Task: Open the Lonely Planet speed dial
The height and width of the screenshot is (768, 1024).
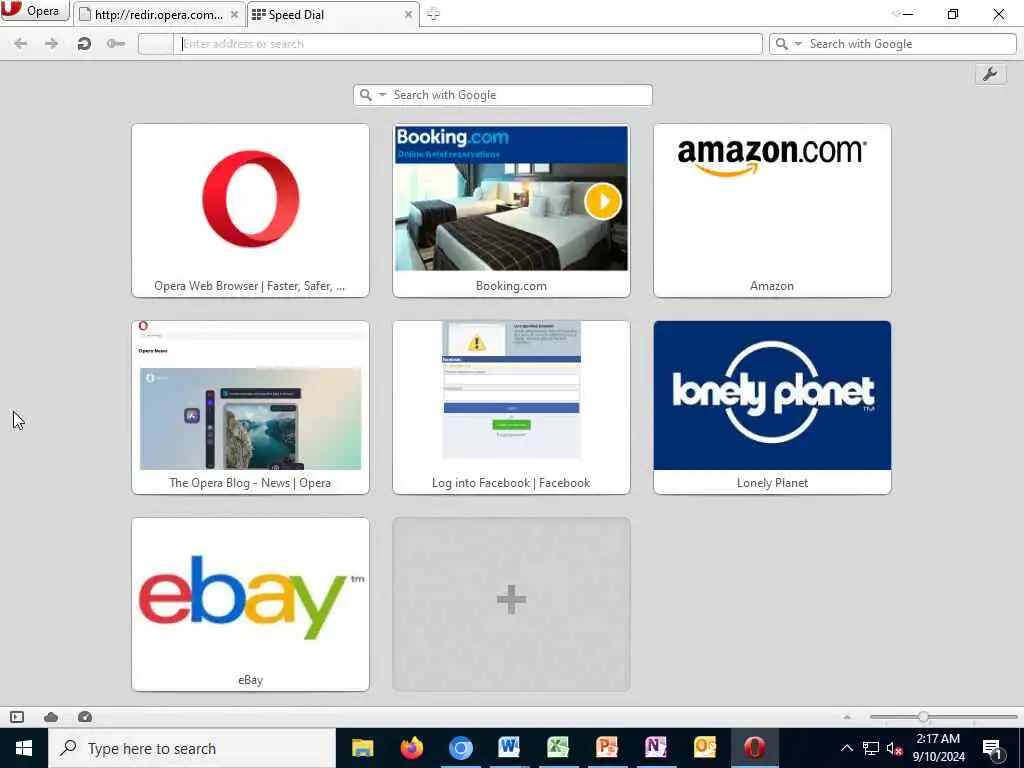Action: (x=772, y=408)
